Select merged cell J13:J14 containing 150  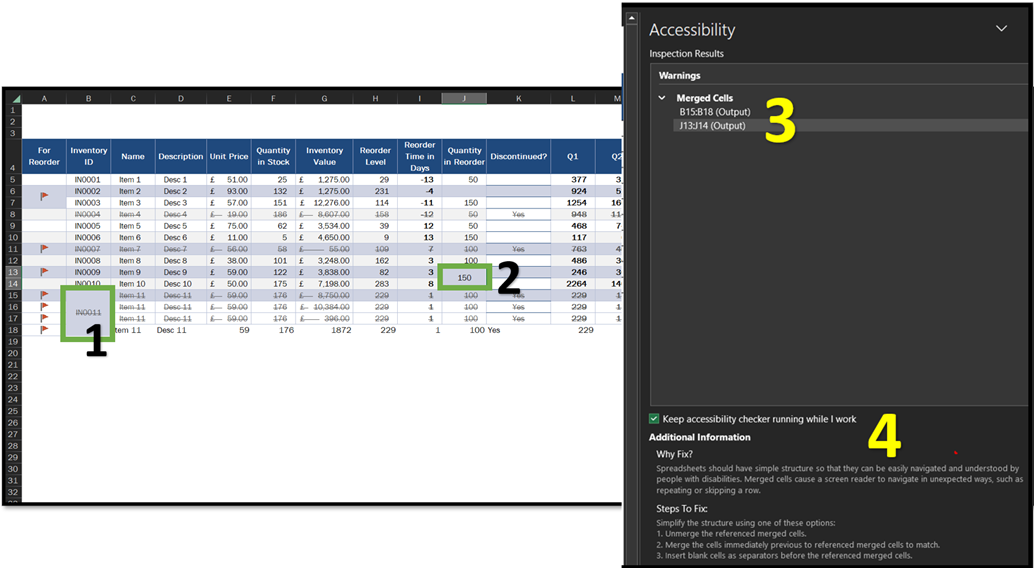[x=464, y=278]
